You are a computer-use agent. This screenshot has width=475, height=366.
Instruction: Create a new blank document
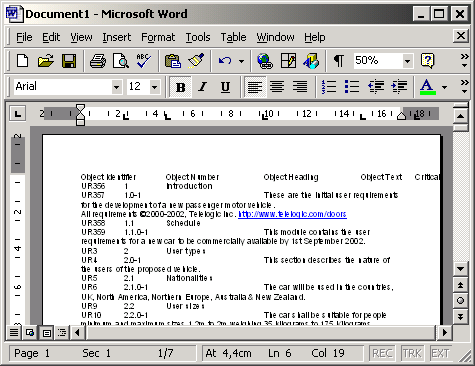(23, 61)
